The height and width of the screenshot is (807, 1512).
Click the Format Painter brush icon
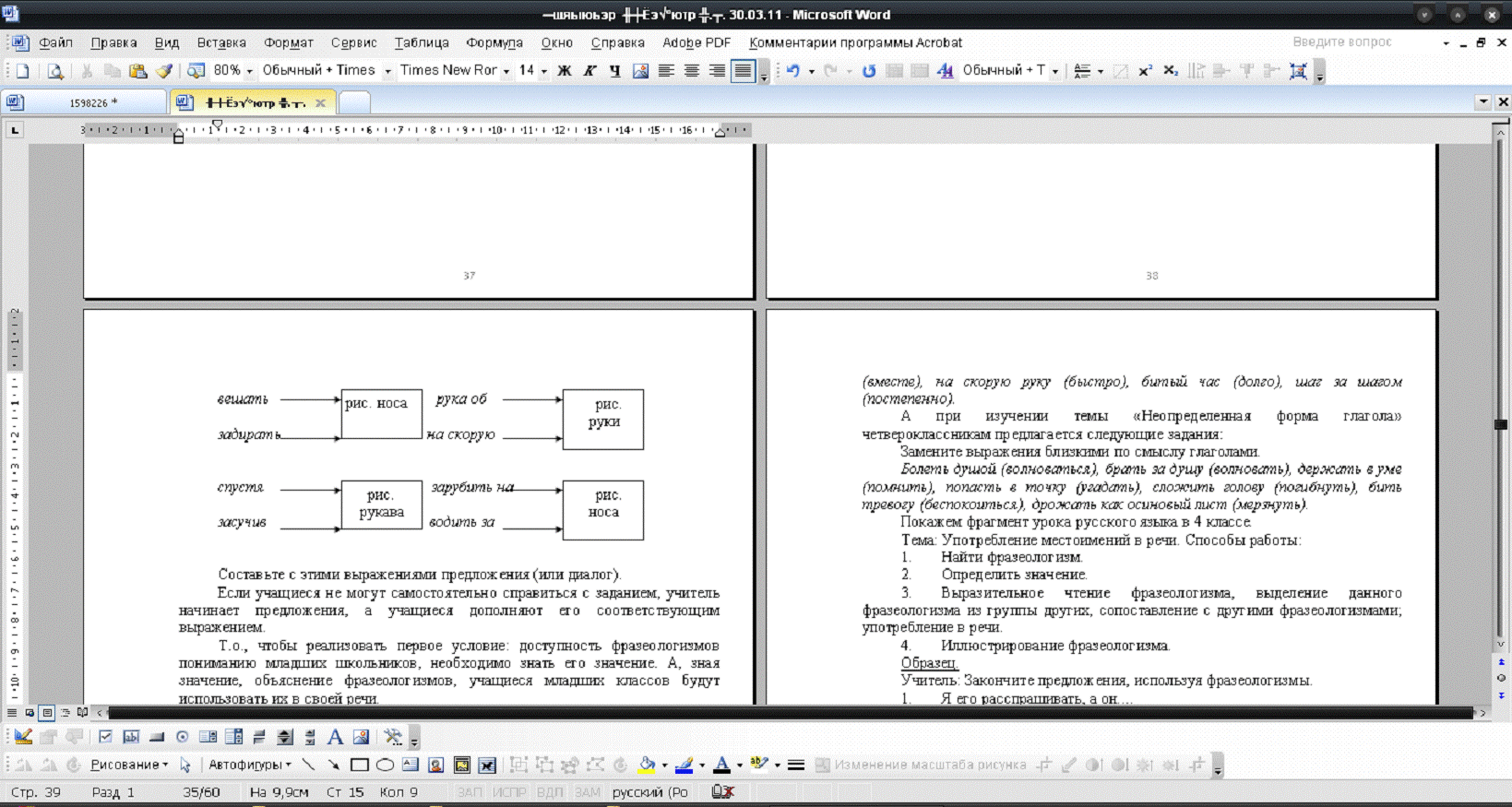pyautogui.click(x=164, y=71)
